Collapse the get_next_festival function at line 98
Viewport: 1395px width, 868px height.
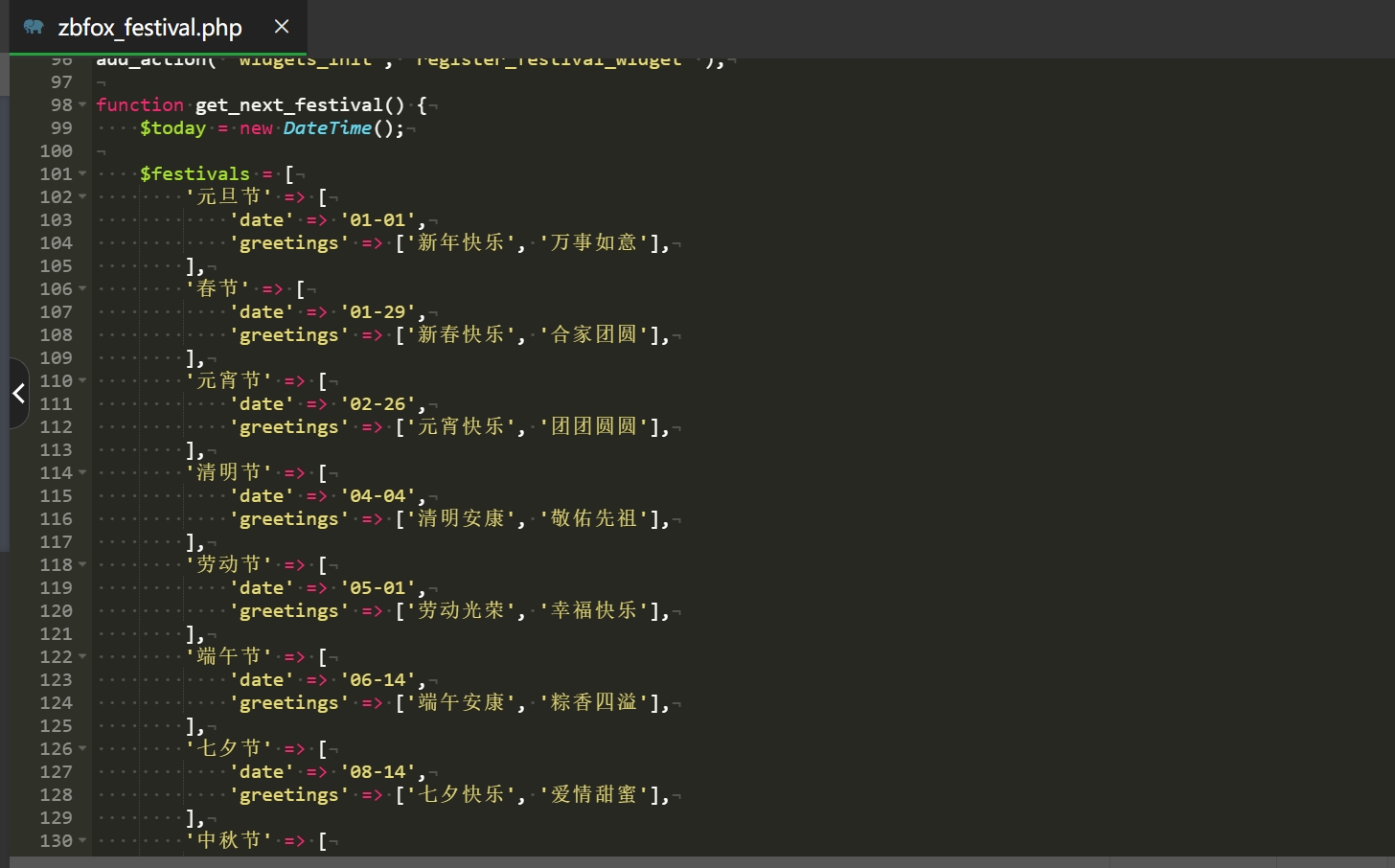coord(82,104)
